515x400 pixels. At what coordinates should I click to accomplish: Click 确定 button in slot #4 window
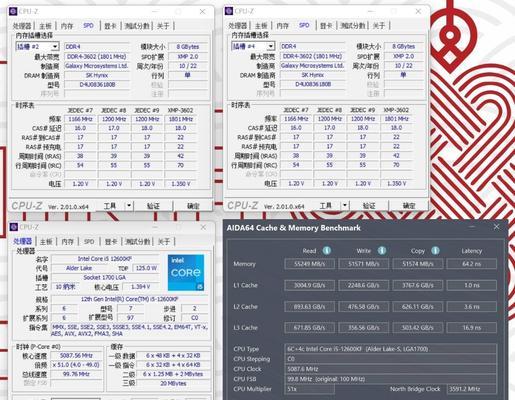coord(409,206)
